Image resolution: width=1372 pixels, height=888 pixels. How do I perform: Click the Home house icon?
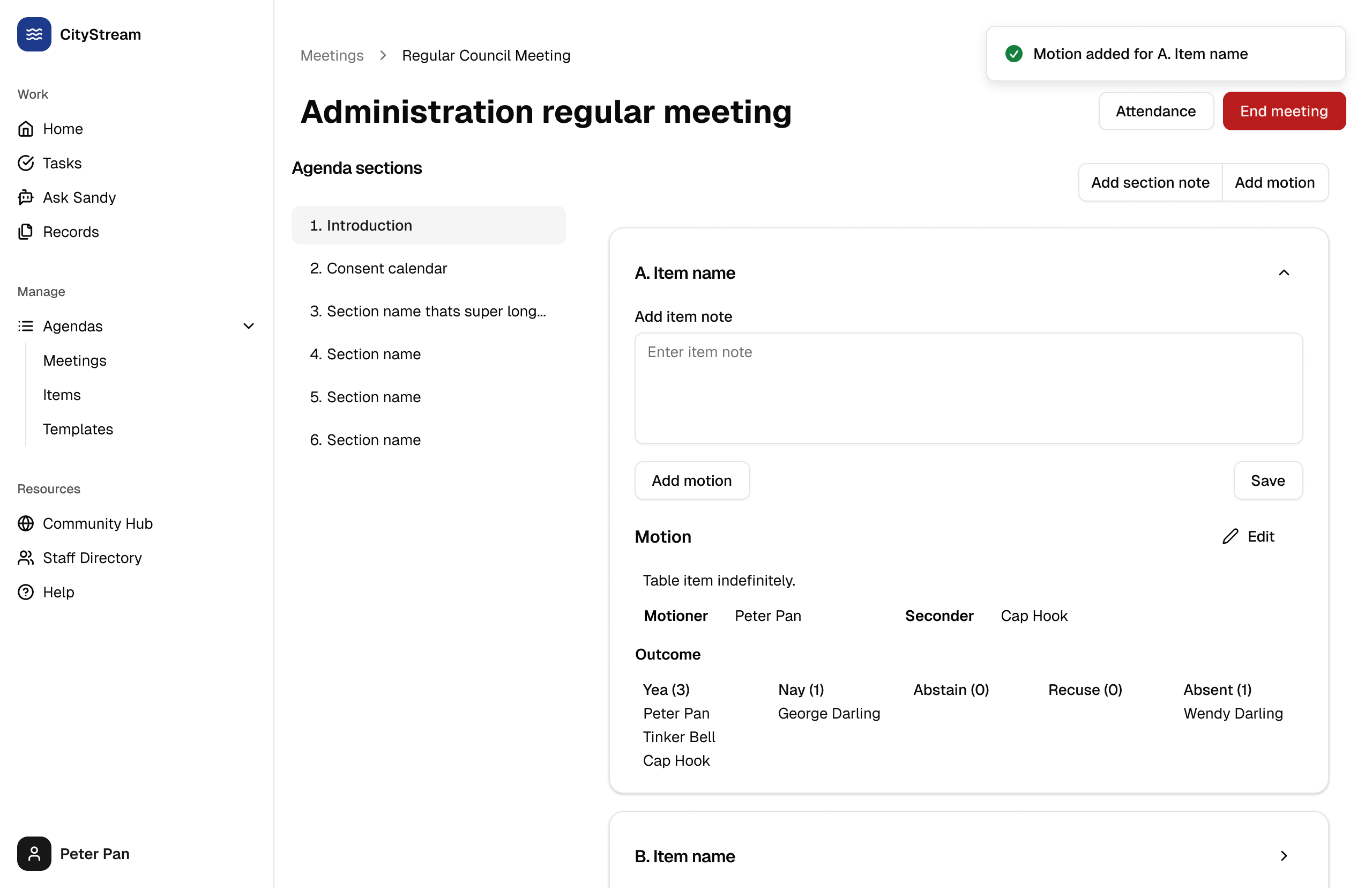tap(25, 129)
